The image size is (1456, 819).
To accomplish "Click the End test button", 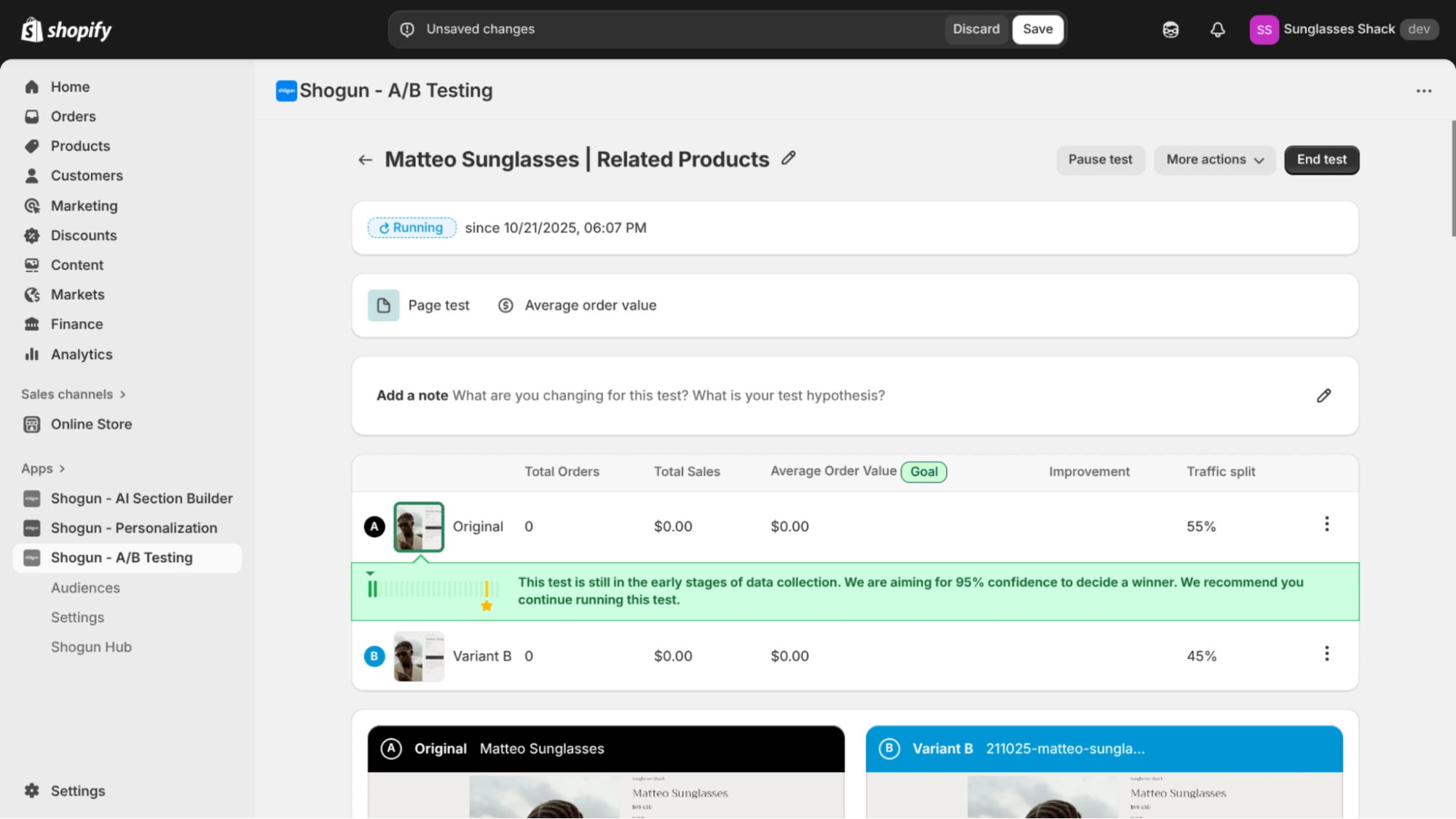I will (1321, 159).
